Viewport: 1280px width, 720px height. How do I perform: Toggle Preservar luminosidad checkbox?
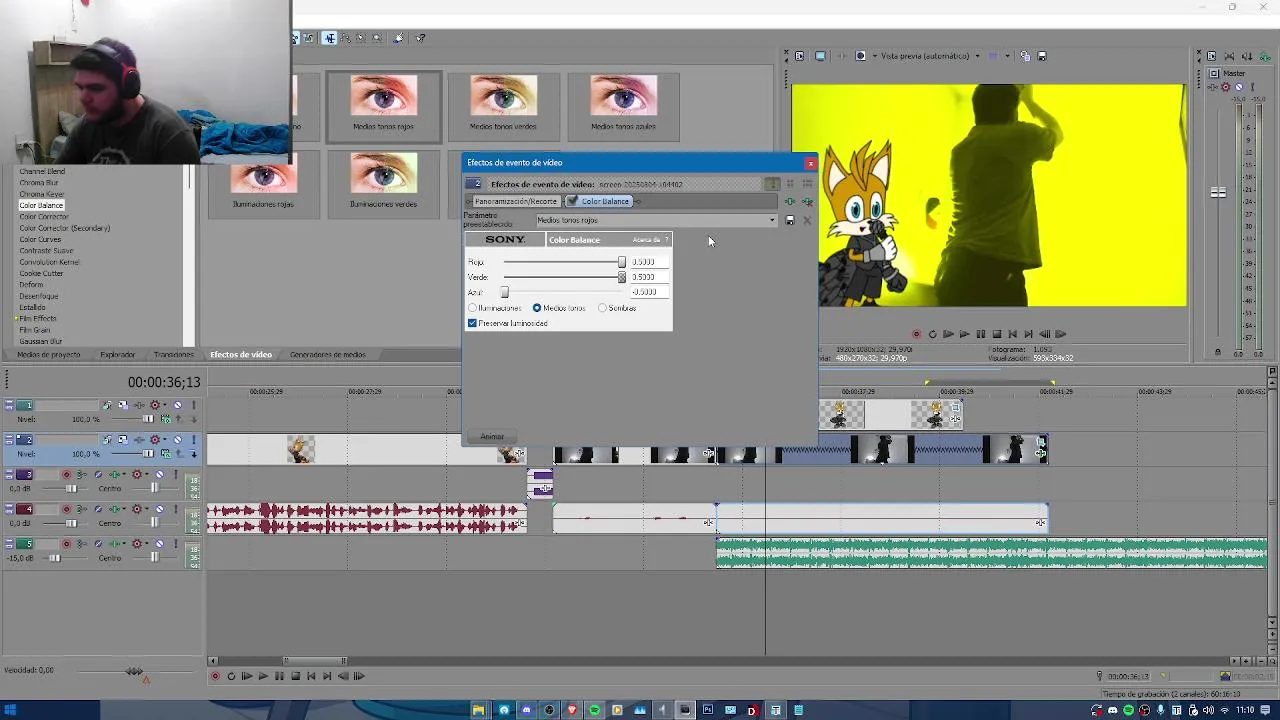[x=472, y=323]
